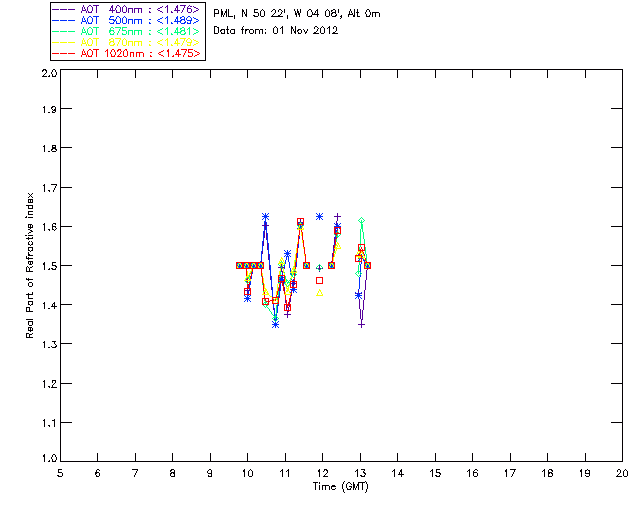This screenshot has height=512, width=640.
Task: Click the site header text starting with PML
Action: click(x=297, y=13)
